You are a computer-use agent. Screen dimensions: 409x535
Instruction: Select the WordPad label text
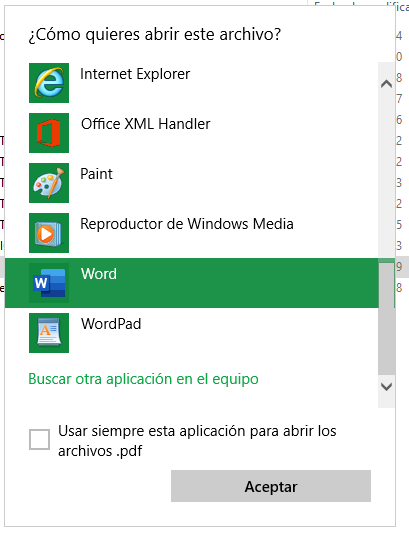(x=111, y=324)
